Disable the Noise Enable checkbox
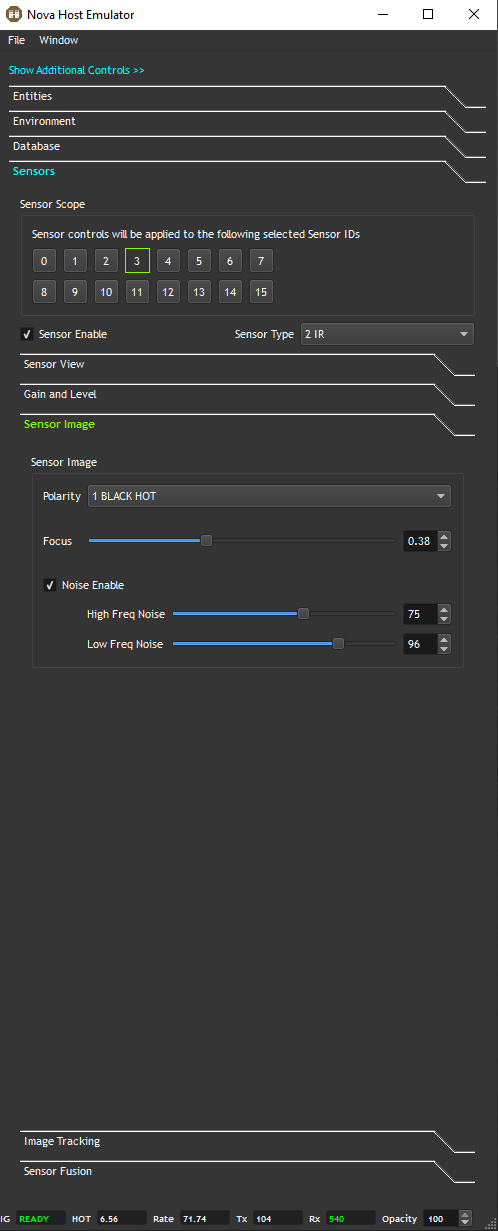The width and height of the screenshot is (498, 1231). pyautogui.click(x=50, y=585)
